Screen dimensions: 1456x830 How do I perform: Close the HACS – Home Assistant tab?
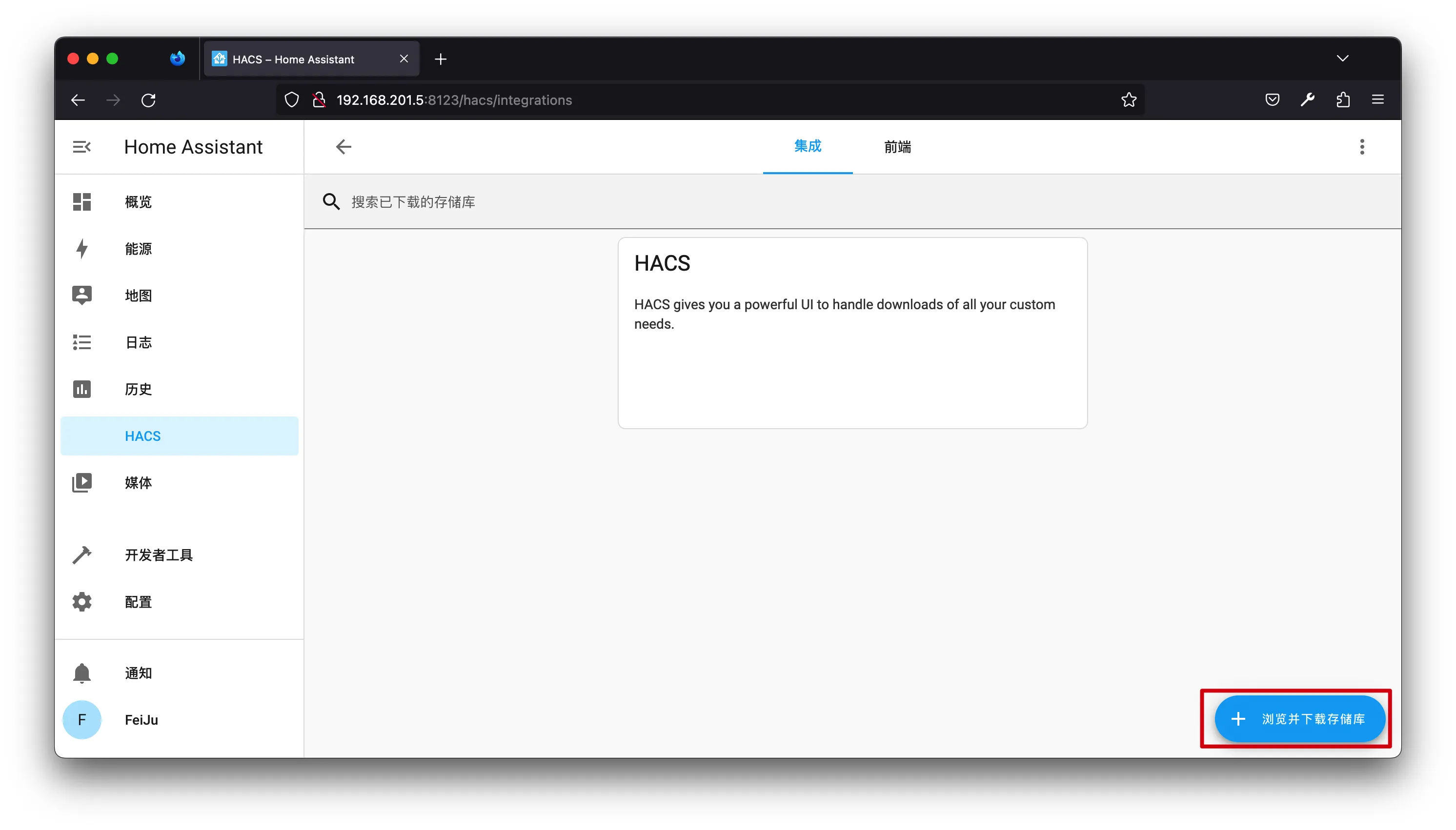pyautogui.click(x=404, y=59)
